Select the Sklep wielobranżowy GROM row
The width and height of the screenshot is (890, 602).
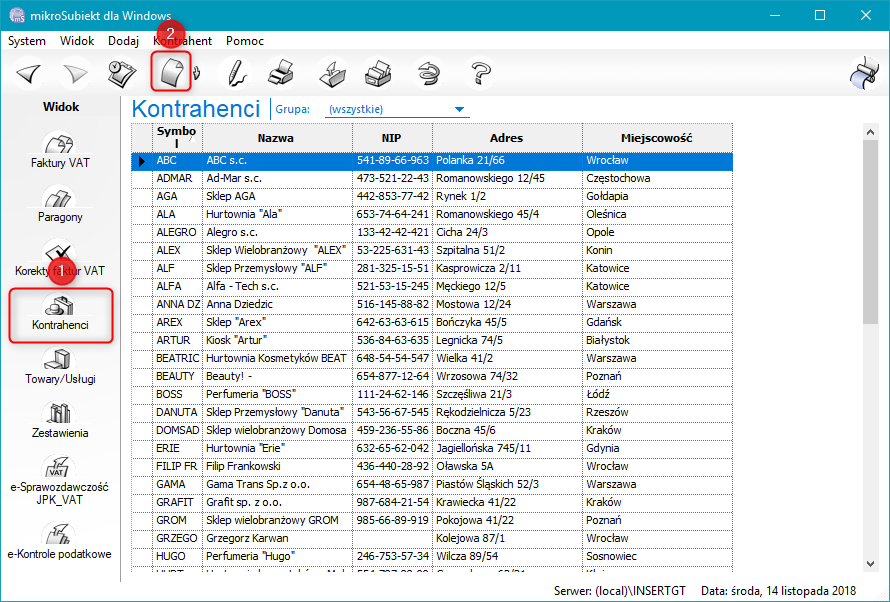432,520
